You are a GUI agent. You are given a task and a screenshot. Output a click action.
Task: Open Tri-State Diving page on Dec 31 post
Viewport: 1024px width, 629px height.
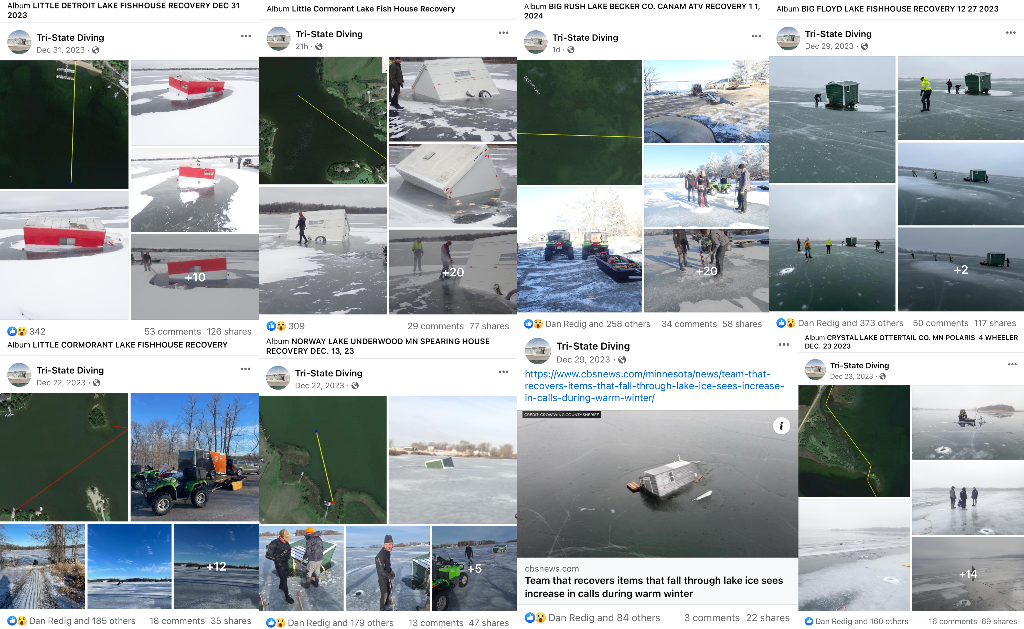coord(71,37)
